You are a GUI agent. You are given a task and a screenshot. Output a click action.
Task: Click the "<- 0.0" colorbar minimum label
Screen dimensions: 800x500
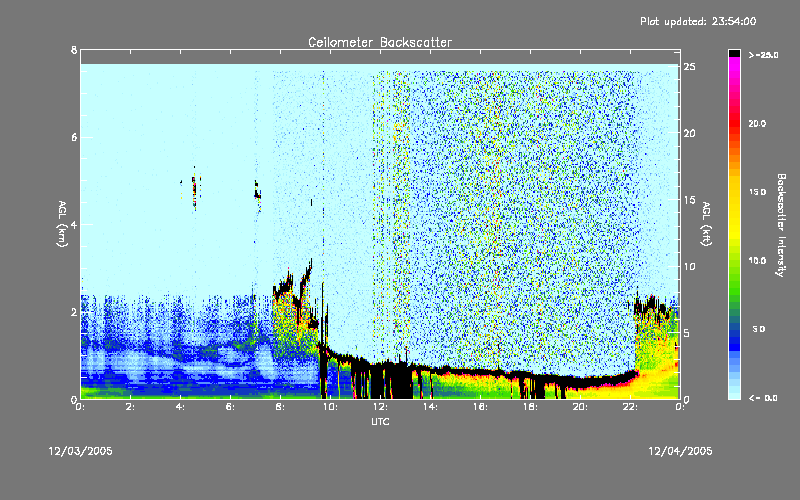(763, 397)
